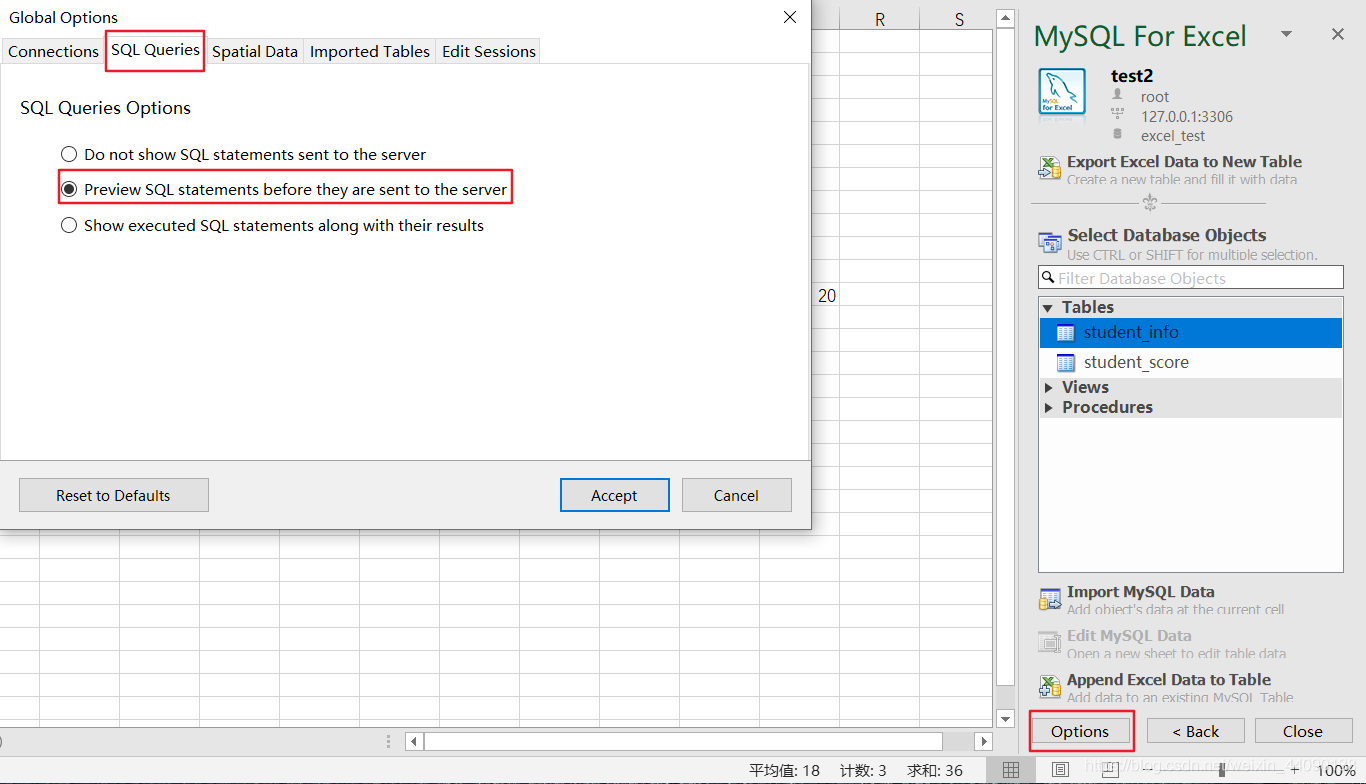Click the zoom slider handle

[1222, 770]
